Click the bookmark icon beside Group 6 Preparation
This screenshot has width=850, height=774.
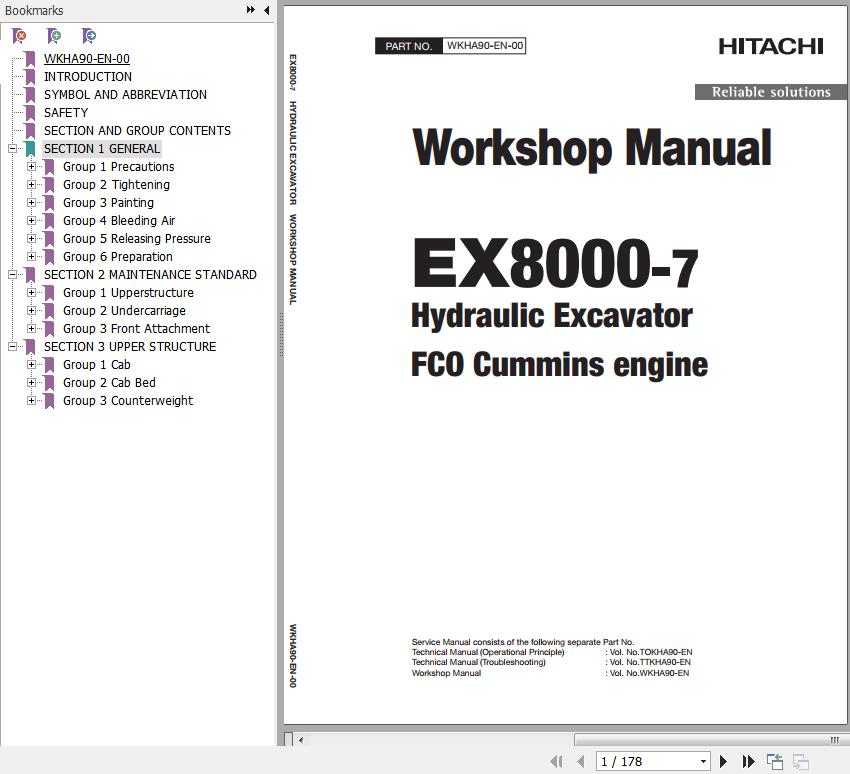coord(49,256)
